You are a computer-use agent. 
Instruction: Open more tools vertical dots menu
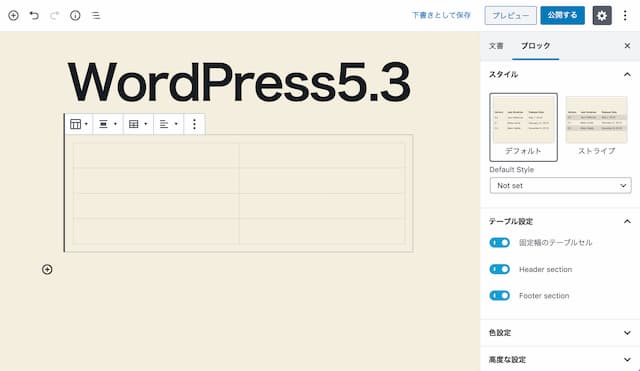[625, 16]
